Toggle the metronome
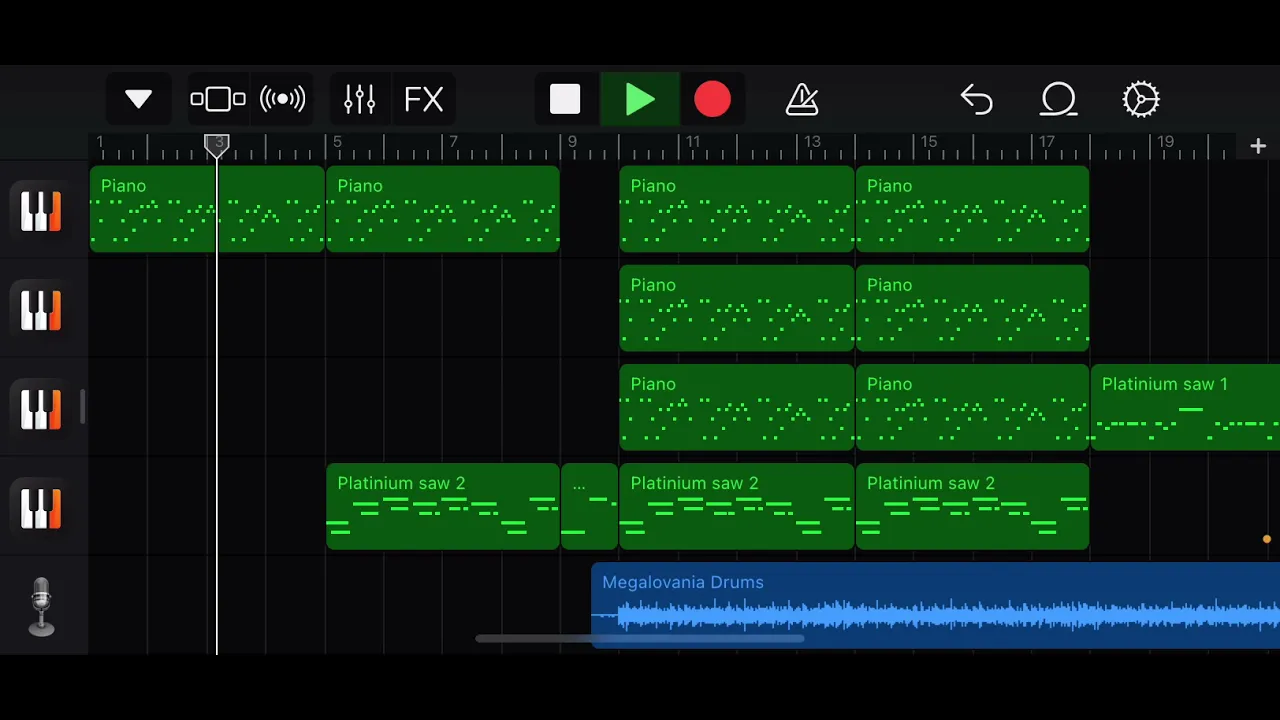The image size is (1280, 720). [x=802, y=99]
